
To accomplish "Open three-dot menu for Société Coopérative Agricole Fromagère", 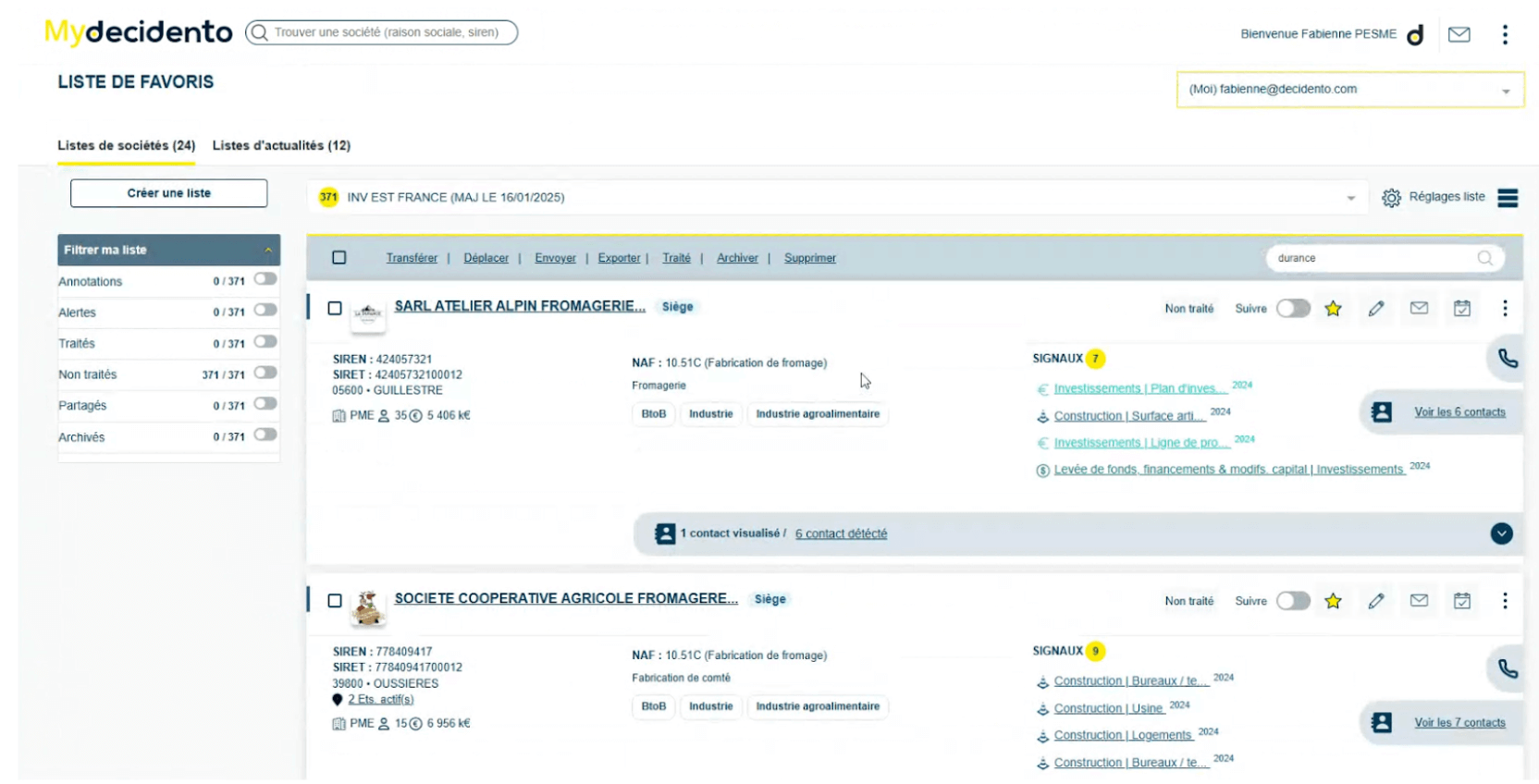I will click(x=1505, y=601).
